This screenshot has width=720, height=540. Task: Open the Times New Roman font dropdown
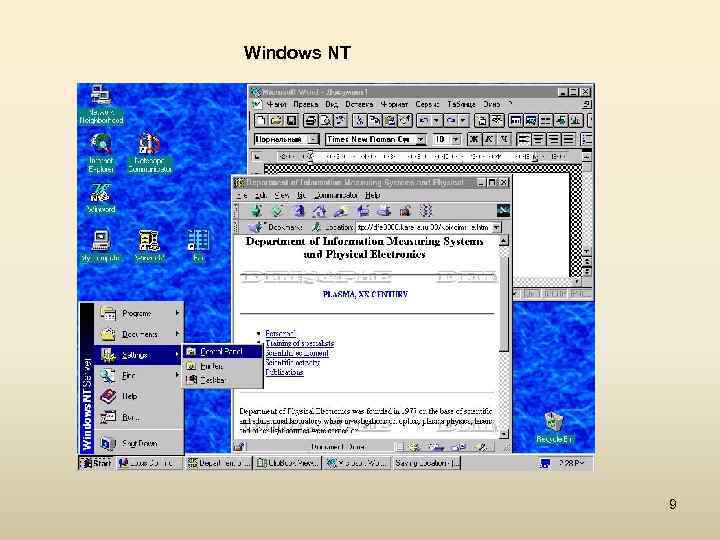pyautogui.click(x=420, y=139)
